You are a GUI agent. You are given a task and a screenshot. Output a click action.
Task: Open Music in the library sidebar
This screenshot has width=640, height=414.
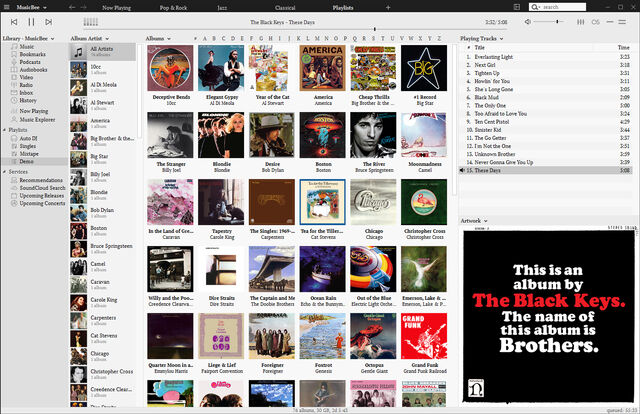point(27,47)
